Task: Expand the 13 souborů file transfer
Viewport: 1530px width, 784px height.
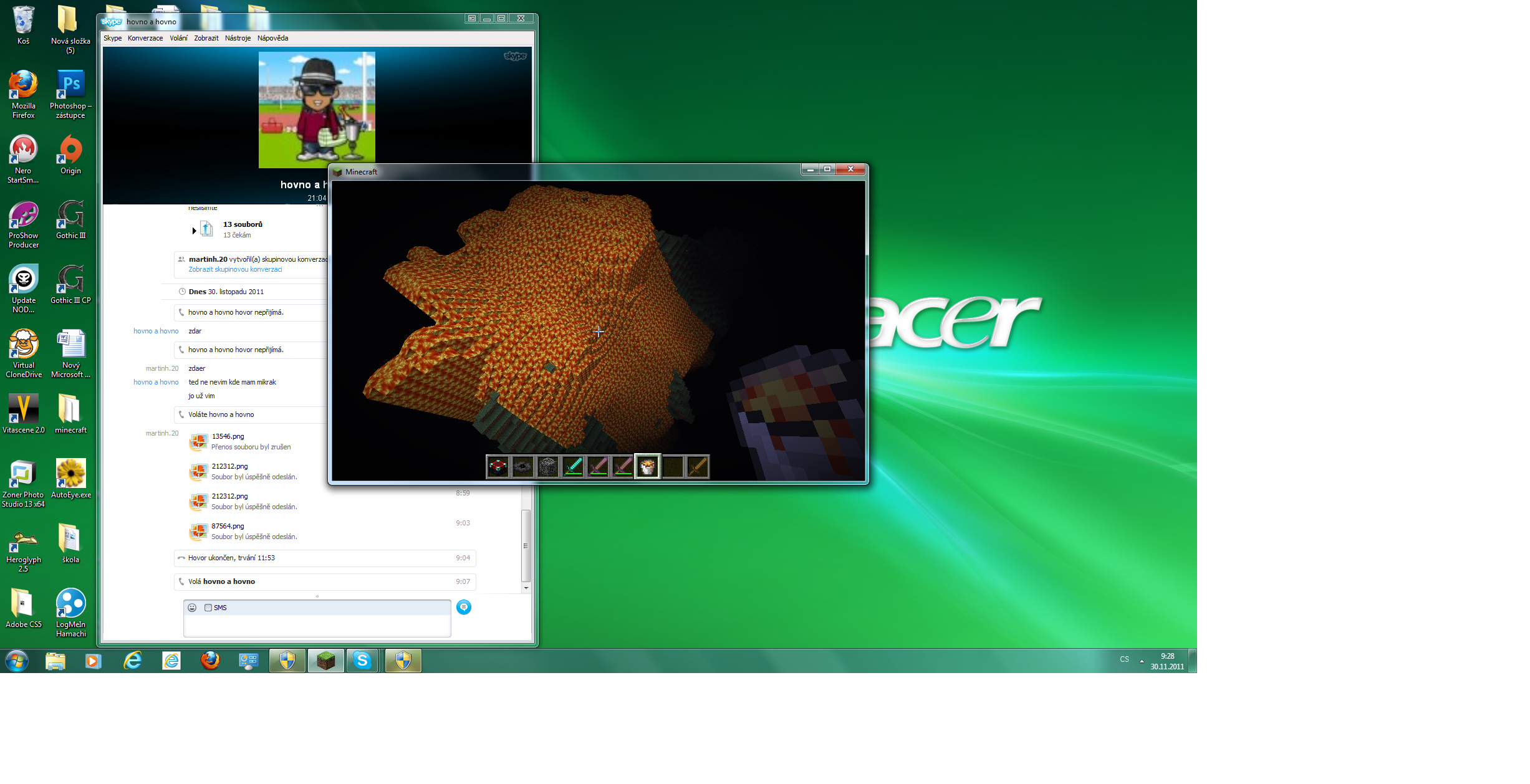Action: tap(194, 231)
